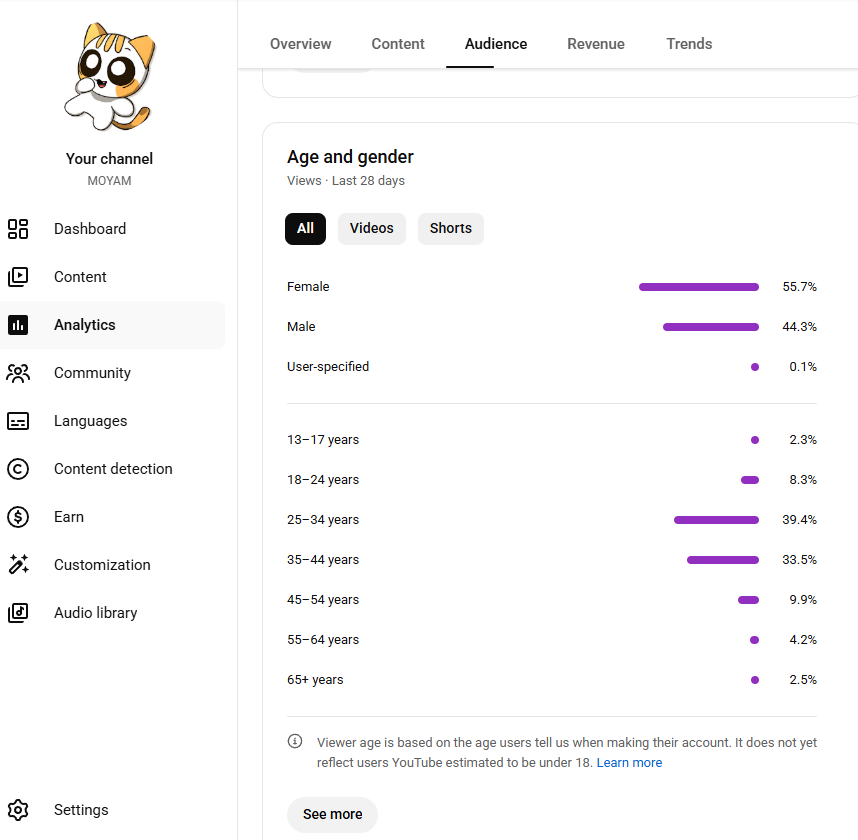The height and width of the screenshot is (840, 858).
Task: Click the Male percentage bar
Action: 711,327
